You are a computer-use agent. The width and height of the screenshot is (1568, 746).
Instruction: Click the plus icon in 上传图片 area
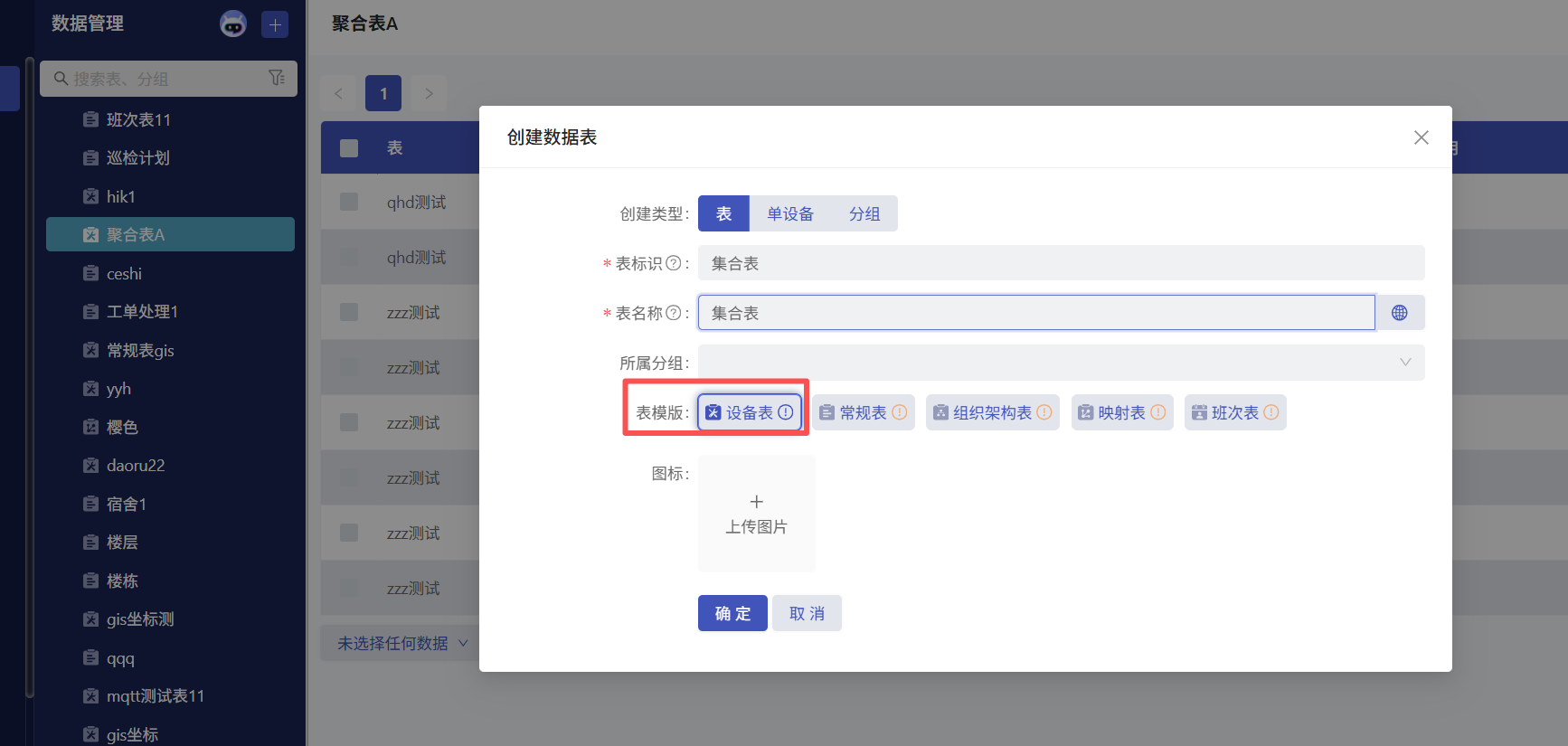[x=757, y=502]
